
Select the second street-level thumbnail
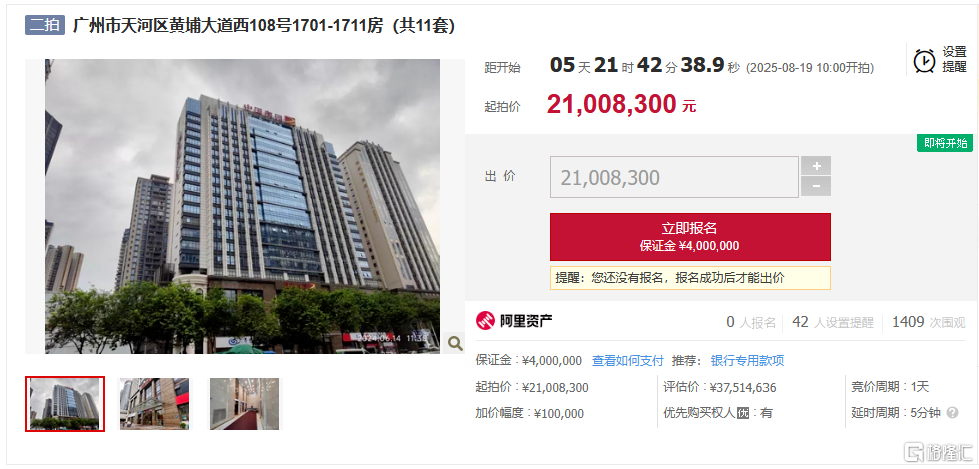pyautogui.click(x=154, y=403)
